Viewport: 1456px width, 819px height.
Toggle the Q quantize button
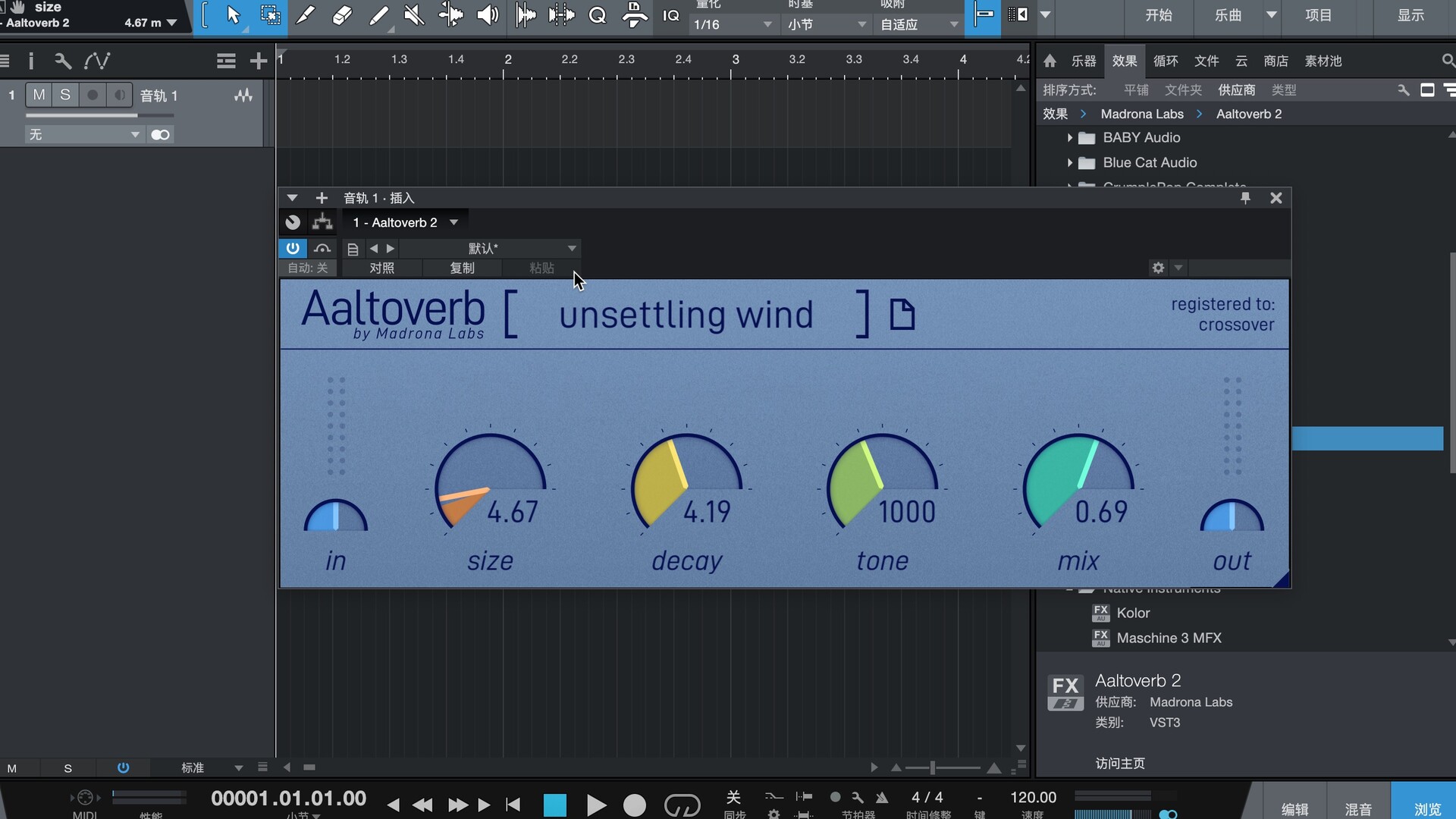pyautogui.click(x=598, y=15)
